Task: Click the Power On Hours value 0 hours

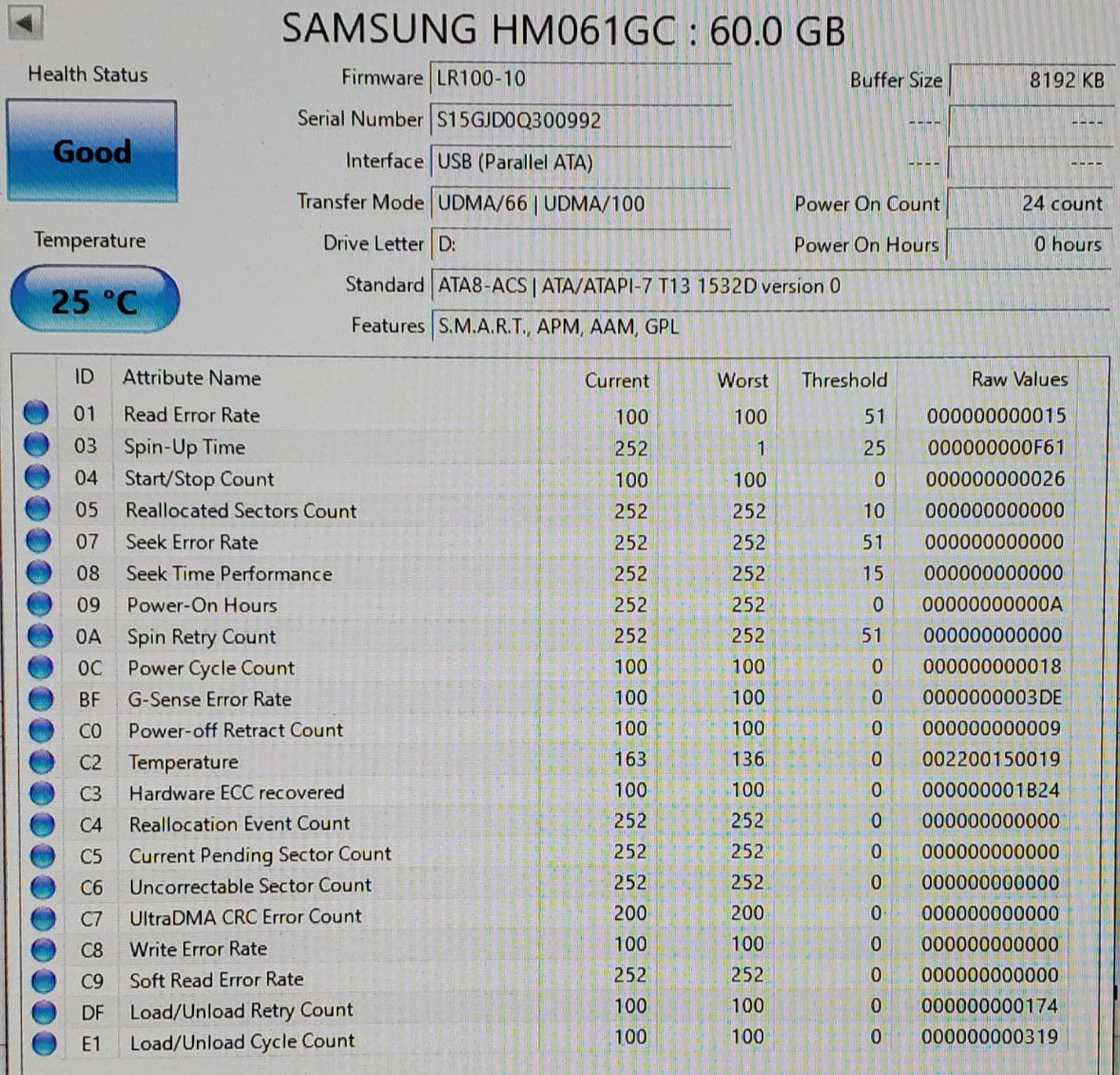Action: [1031, 244]
